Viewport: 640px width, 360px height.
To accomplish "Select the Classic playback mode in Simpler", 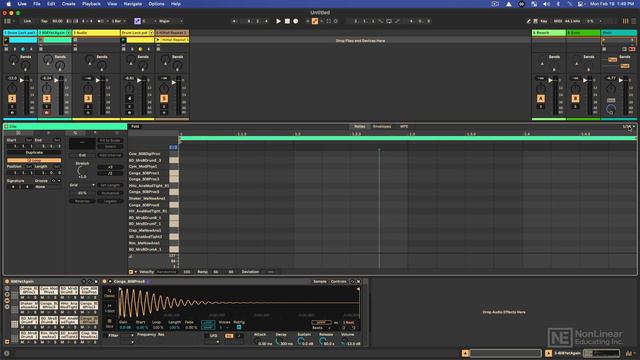I will pyautogui.click(x=109, y=293).
